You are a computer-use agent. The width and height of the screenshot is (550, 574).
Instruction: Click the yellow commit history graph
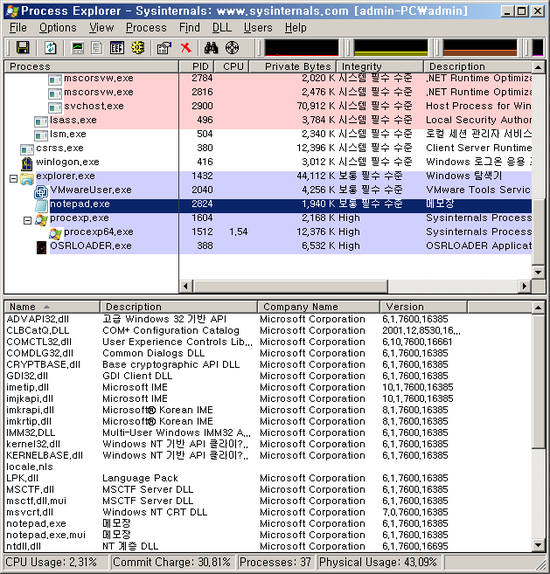(x=391, y=48)
